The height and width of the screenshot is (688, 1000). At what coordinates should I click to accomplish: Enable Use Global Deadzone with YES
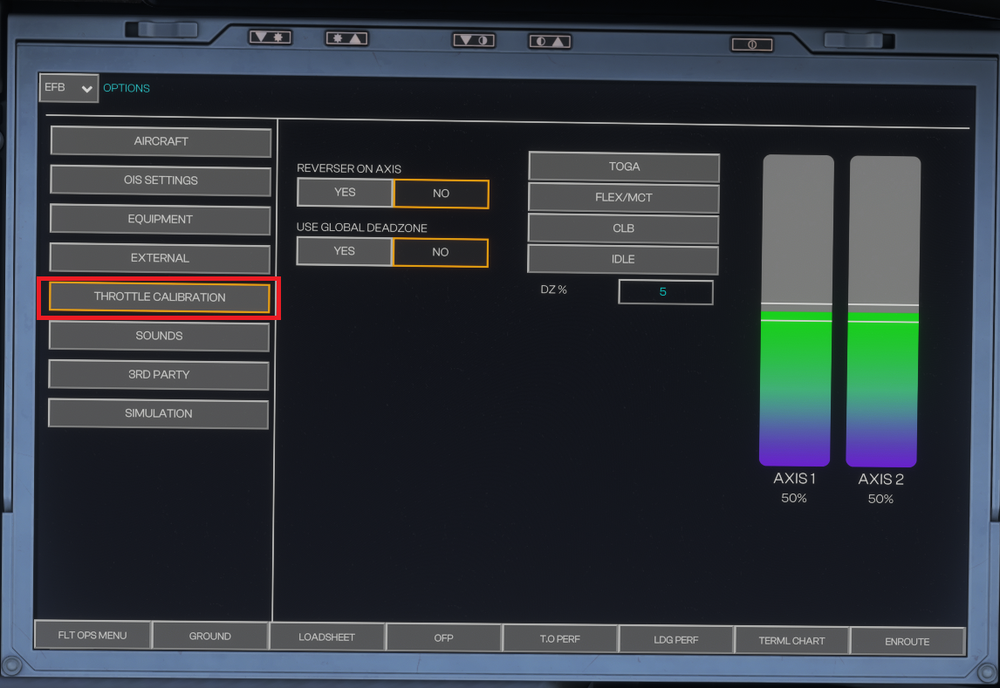tap(345, 252)
